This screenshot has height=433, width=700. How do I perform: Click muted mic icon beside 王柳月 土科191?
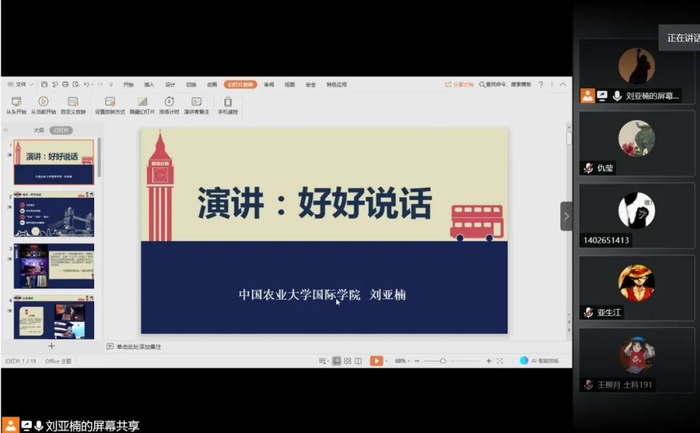tap(588, 384)
